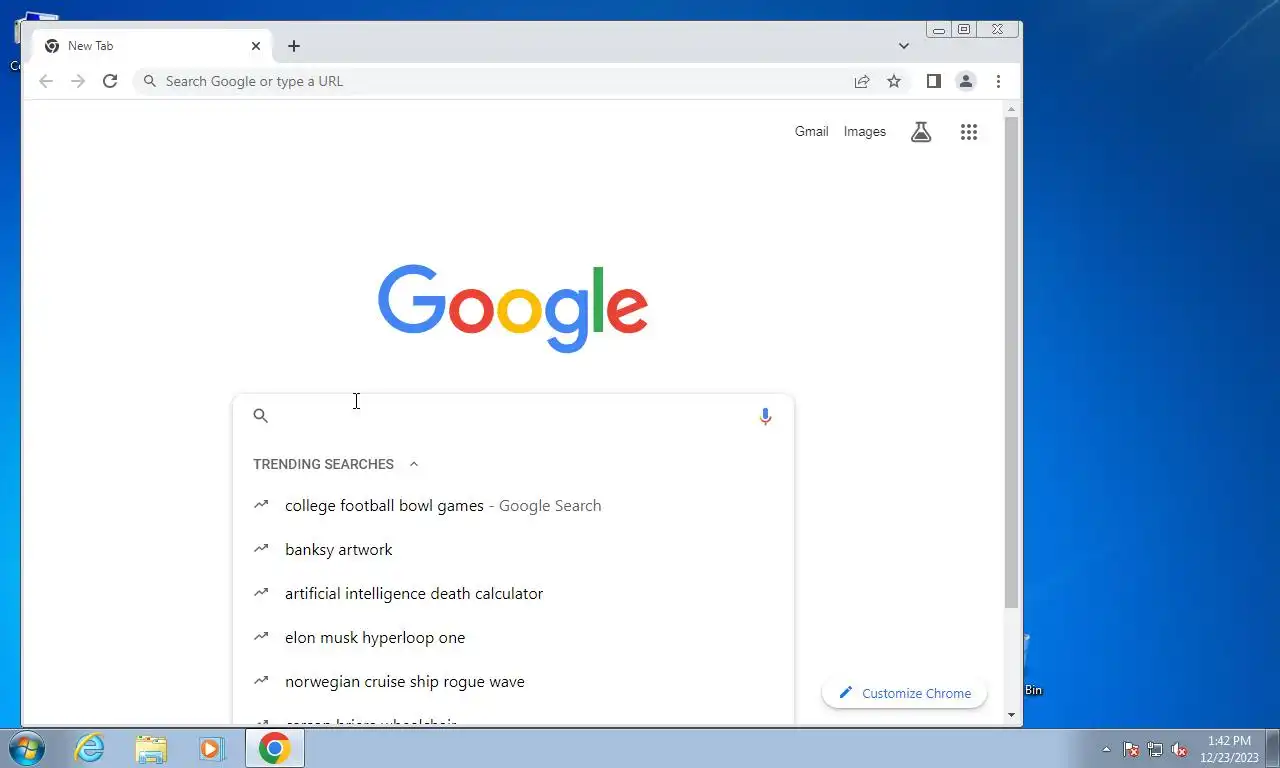Open Chrome three-dot menu
This screenshot has height=768, width=1280.
[x=998, y=81]
